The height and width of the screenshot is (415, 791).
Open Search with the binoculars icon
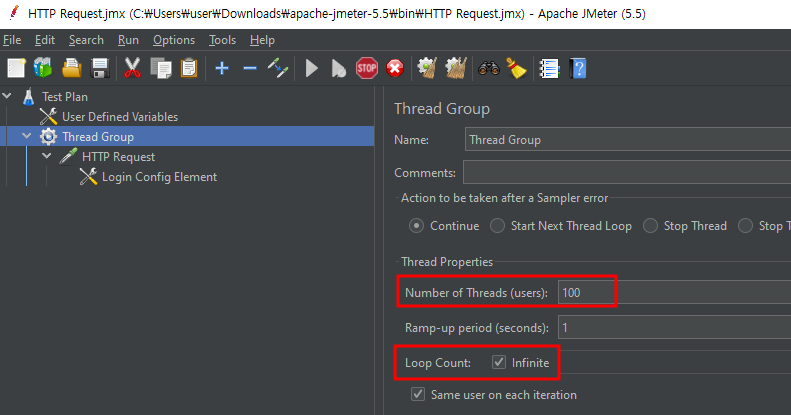pyautogui.click(x=488, y=68)
